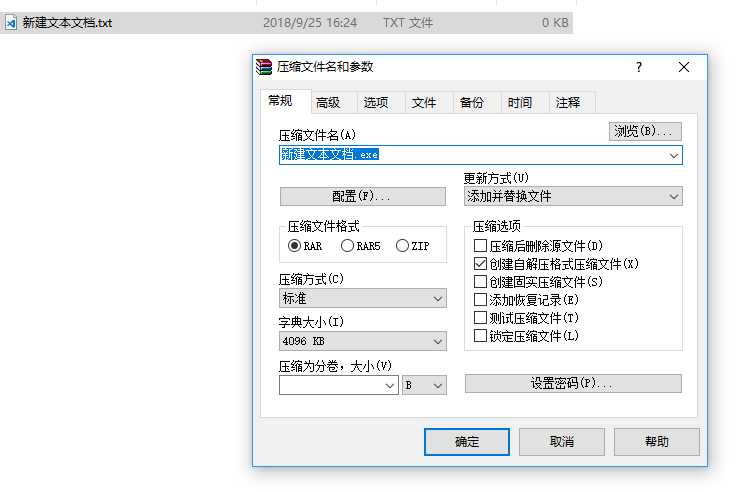Enable 添加恢复记录 checkbox
Image resolution: width=749 pixels, height=492 pixels.
tap(481, 300)
